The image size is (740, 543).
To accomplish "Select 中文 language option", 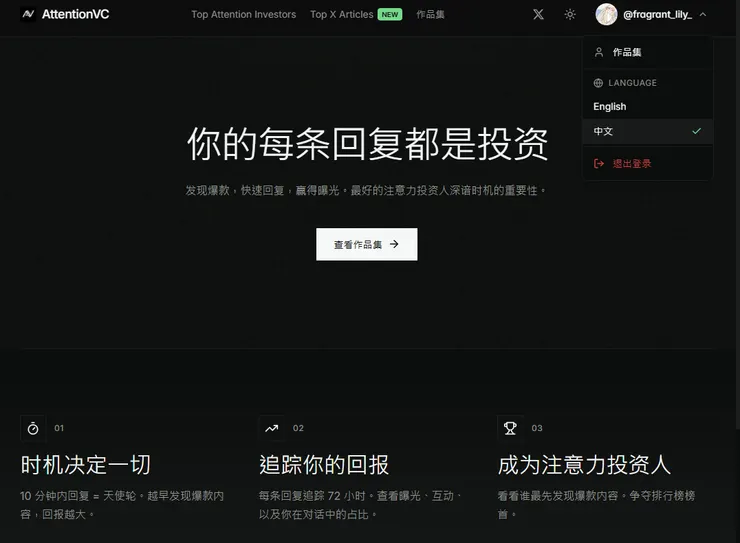I will click(648, 131).
